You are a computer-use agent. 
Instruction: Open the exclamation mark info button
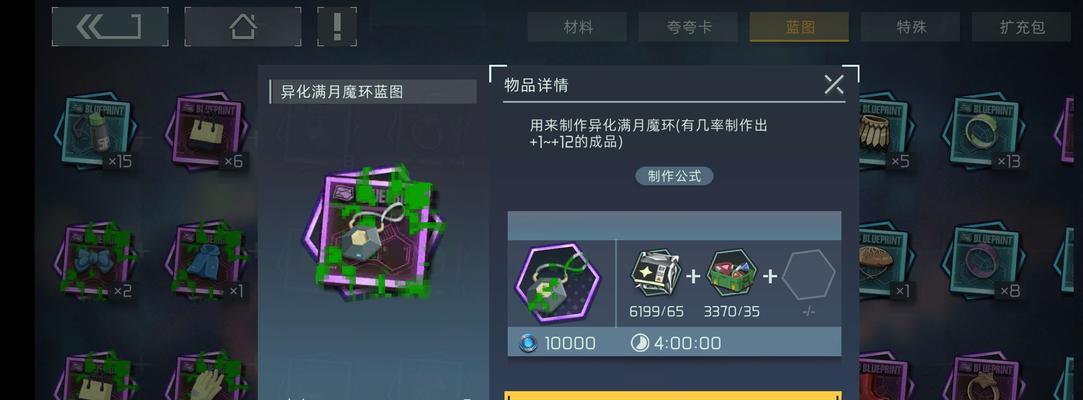(337, 27)
